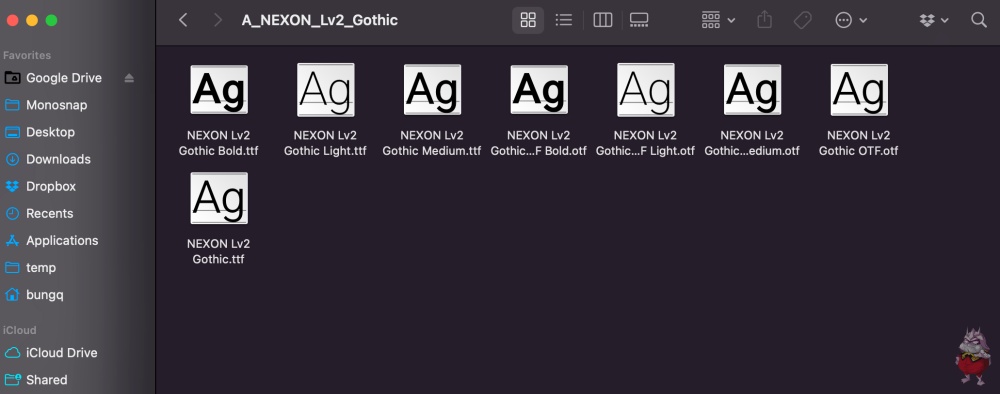Screen dimensions: 1000x394
Task: Open the More actions ellipsis menu
Action: tap(851, 20)
